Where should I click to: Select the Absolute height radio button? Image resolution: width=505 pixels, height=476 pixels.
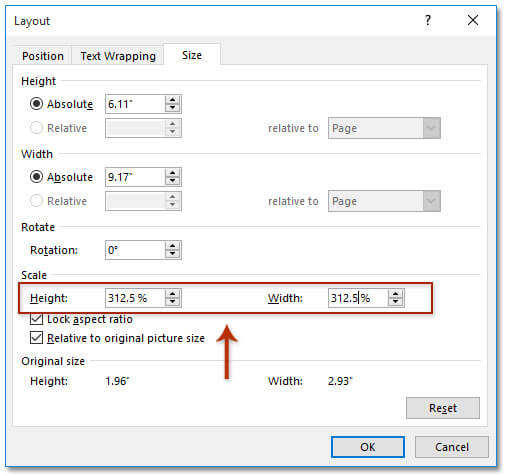pyautogui.click(x=36, y=104)
